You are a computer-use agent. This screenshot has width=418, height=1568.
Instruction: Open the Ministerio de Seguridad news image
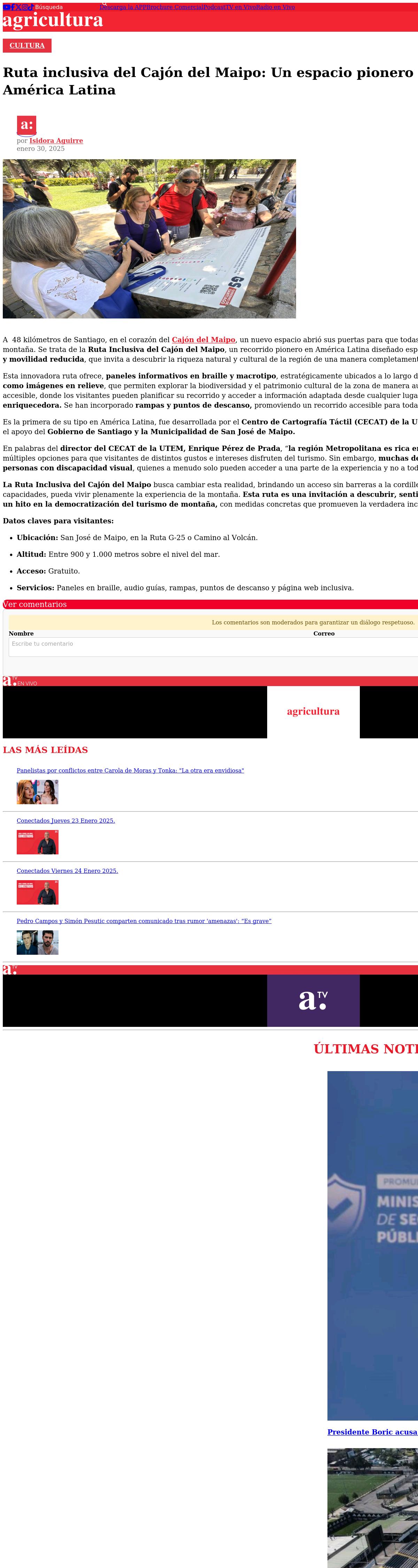click(372, 1246)
